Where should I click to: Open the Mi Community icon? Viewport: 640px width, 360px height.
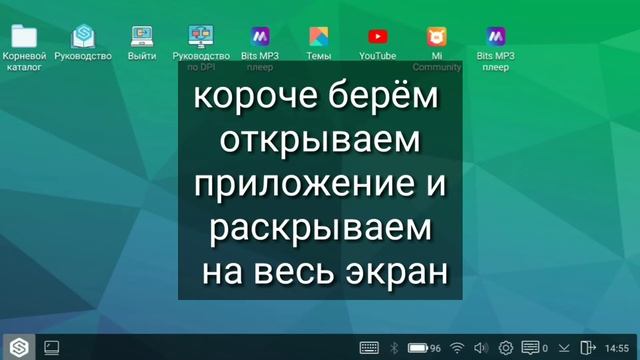pyautogui.click(x=437, y=36)
